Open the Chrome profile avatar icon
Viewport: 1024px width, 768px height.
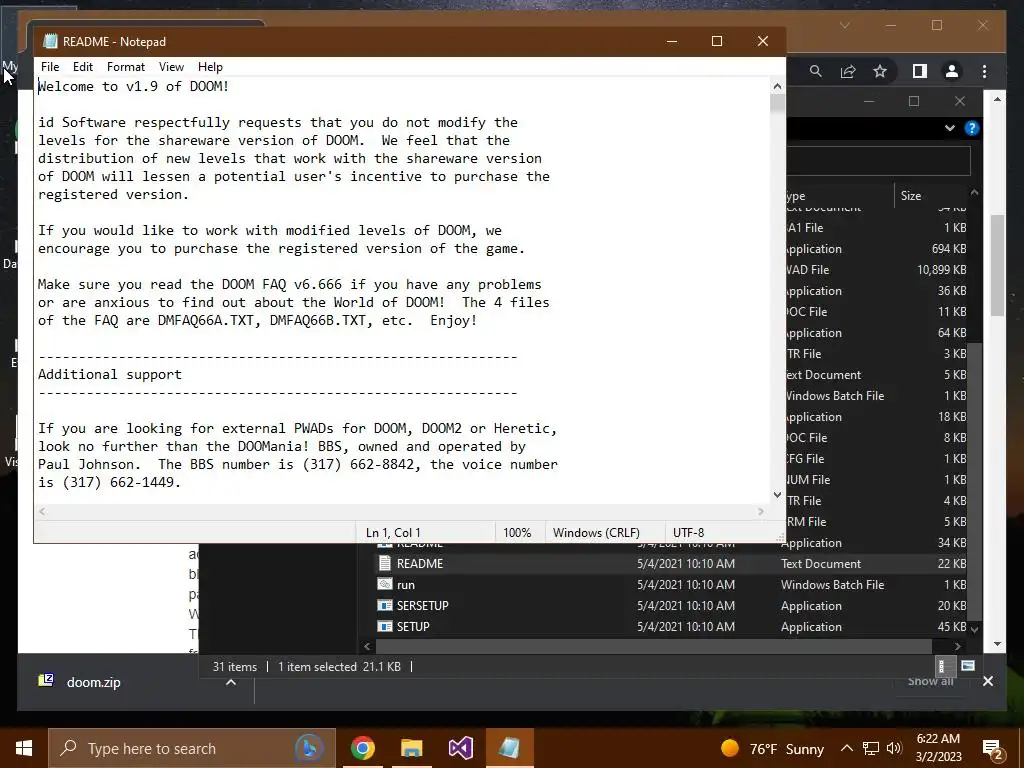pyautogui.click(x=952, y=71)
